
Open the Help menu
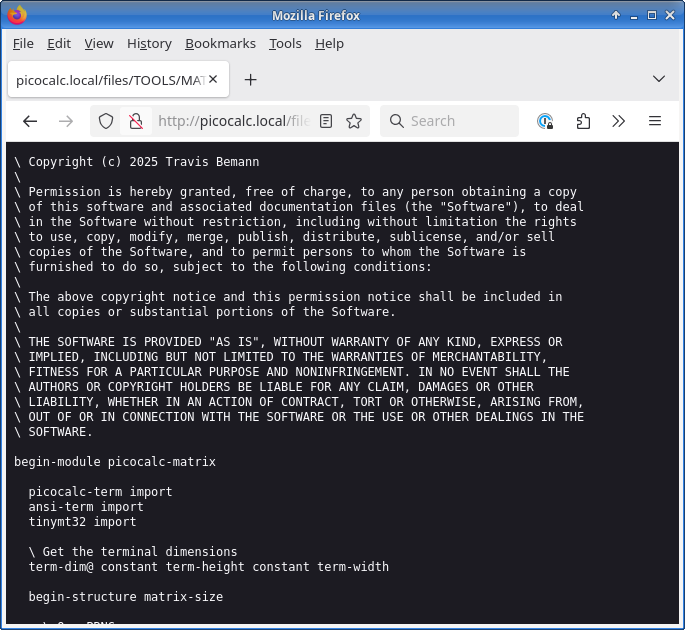click(x=329, y=44)
